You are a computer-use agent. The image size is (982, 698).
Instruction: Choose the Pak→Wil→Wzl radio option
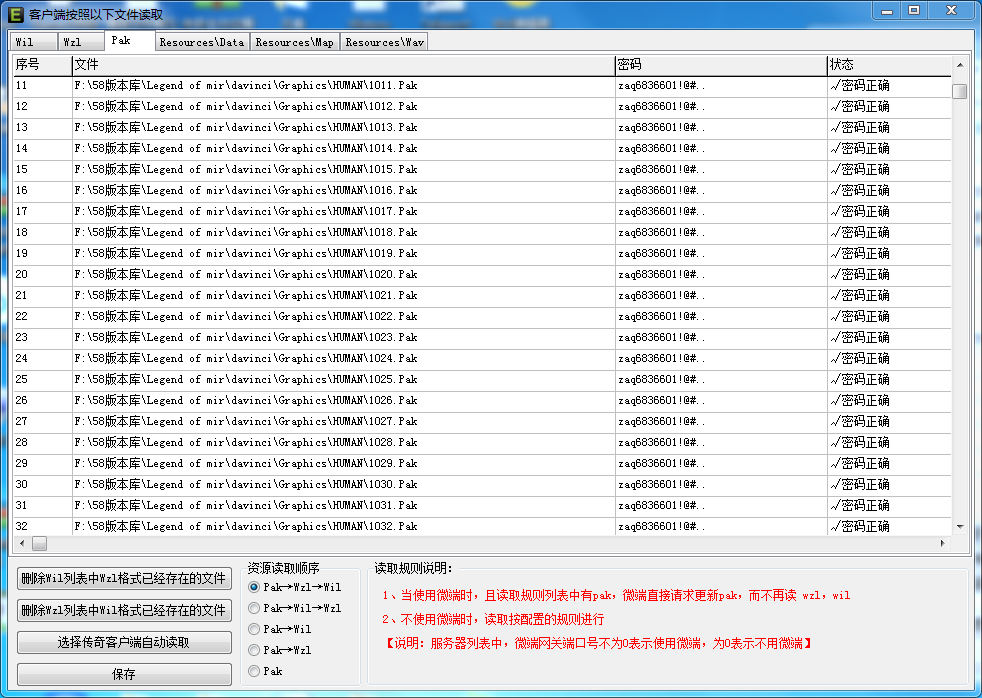pos(254,608)
